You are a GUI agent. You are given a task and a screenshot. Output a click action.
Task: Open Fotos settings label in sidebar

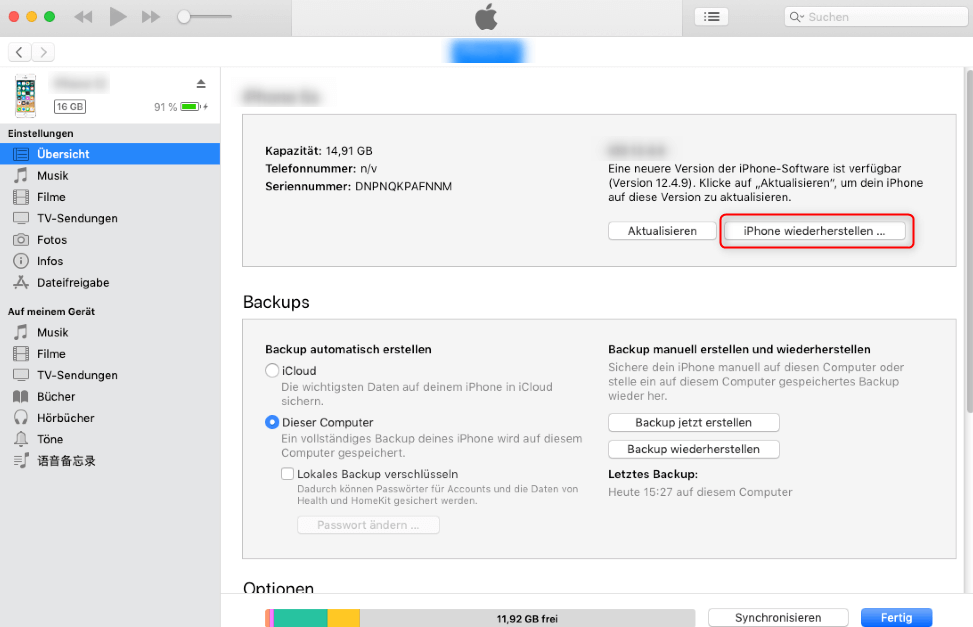pos(52,240)
